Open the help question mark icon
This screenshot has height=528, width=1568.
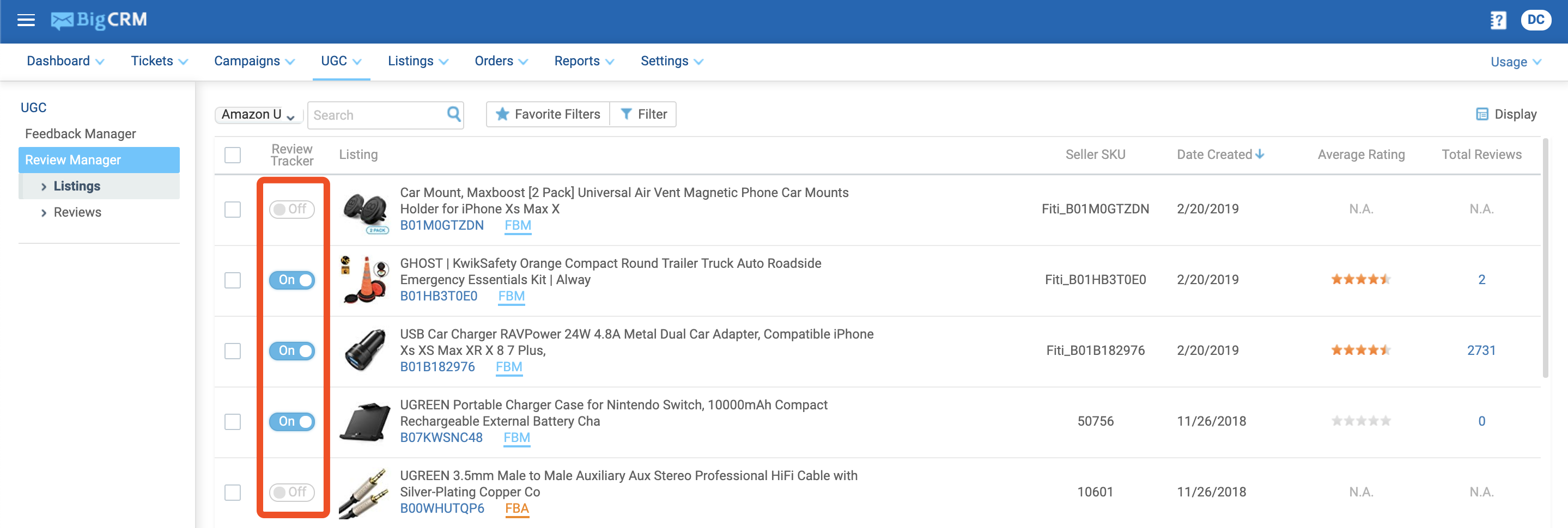(x=1498, y=21)
